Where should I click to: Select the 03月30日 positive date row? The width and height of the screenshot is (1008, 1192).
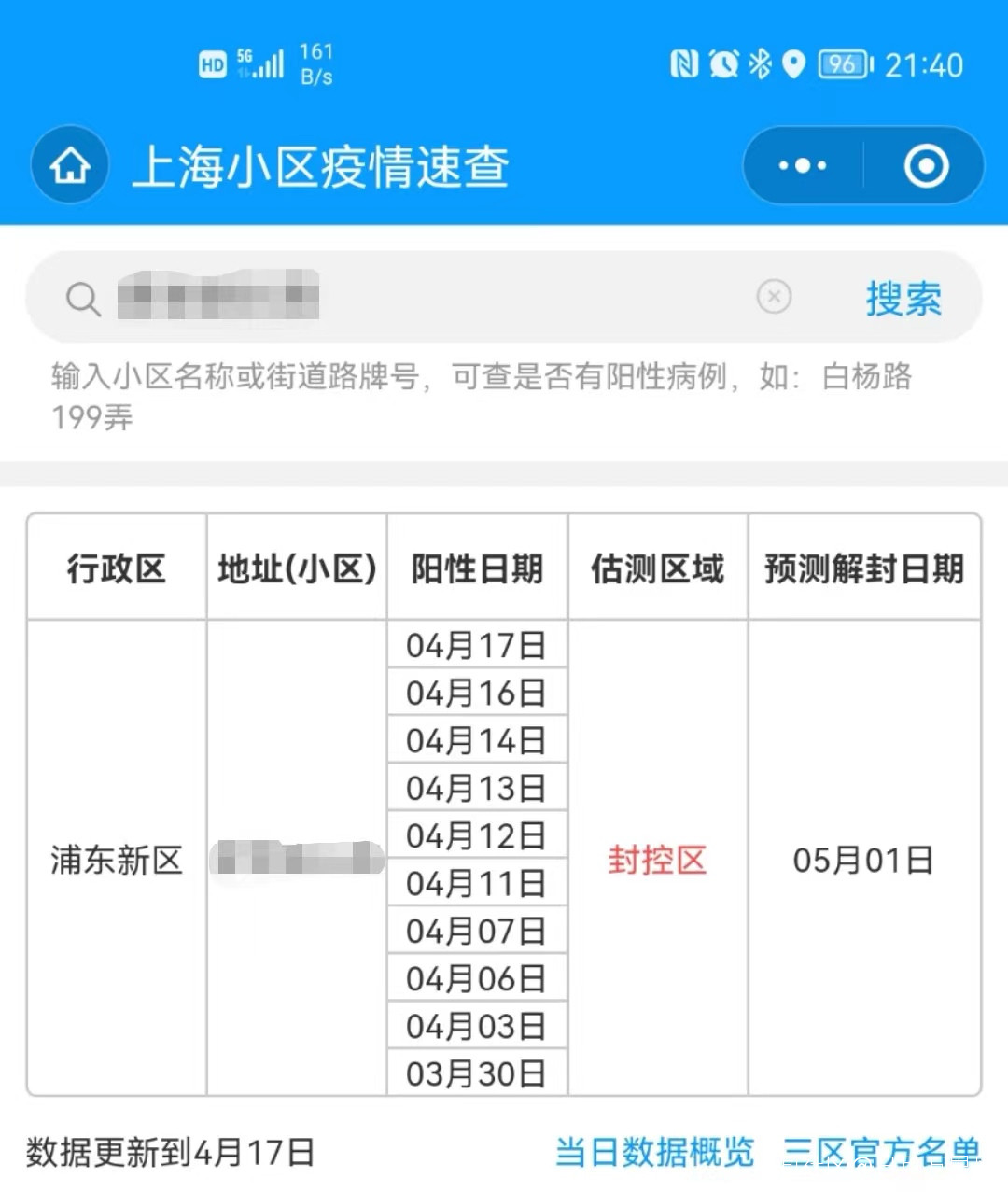pyautogui.click(x=476, y=1074)
